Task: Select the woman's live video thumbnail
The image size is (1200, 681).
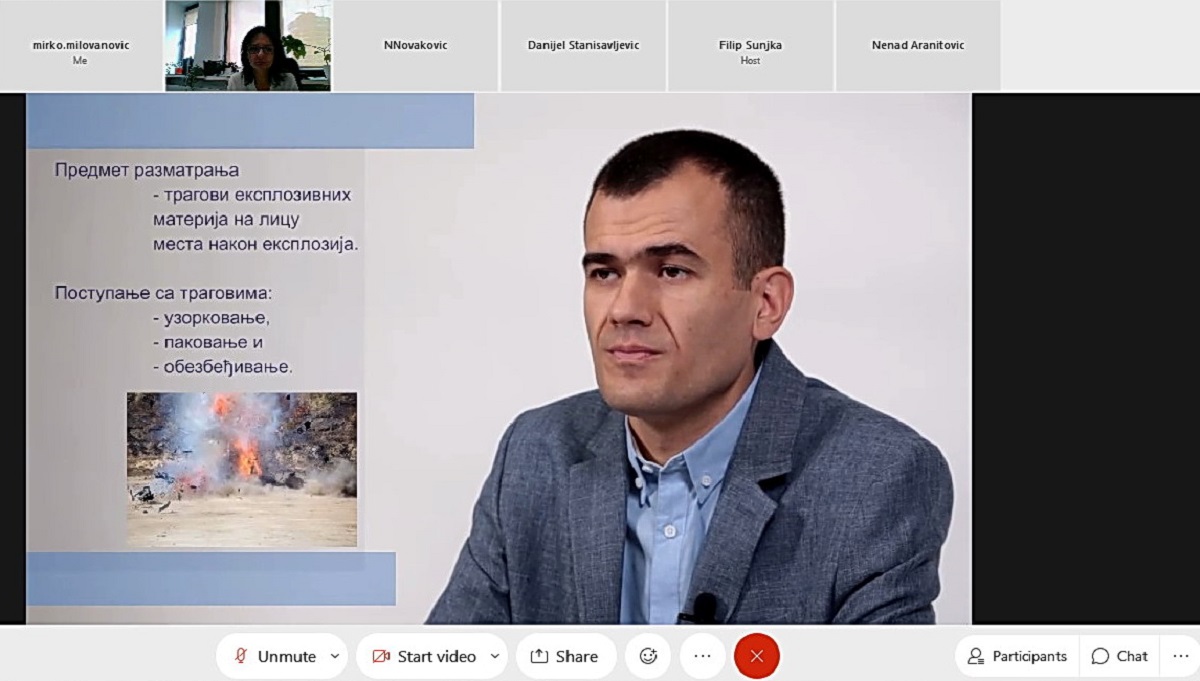Action: (x=248, y=46)
